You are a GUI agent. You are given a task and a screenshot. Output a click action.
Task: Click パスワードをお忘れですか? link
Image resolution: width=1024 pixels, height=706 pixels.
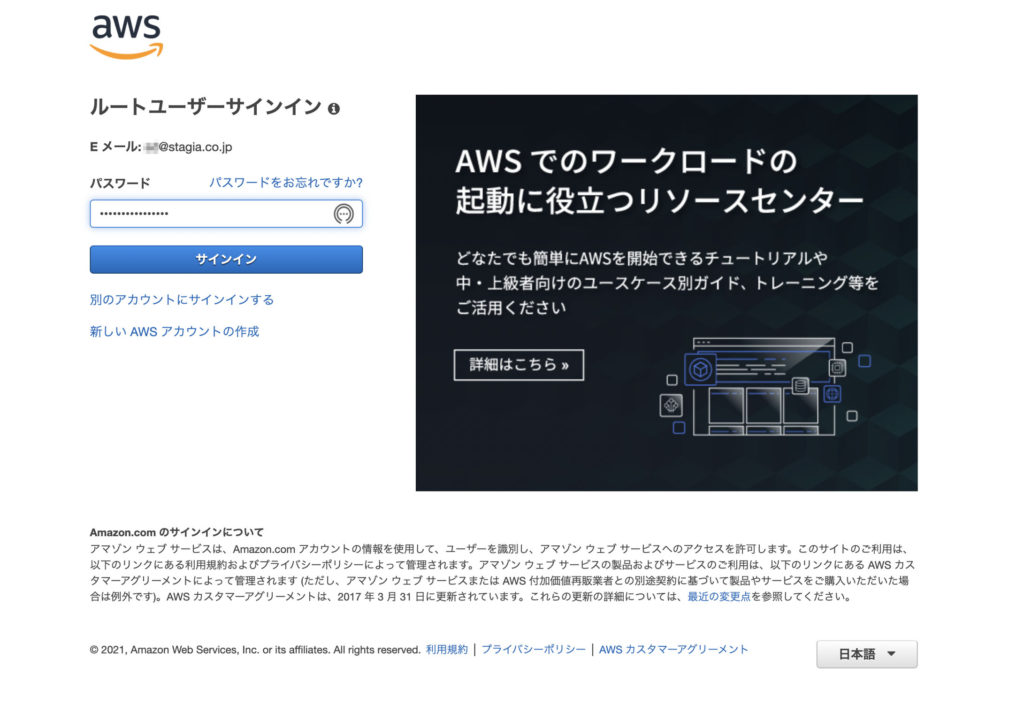285,182
